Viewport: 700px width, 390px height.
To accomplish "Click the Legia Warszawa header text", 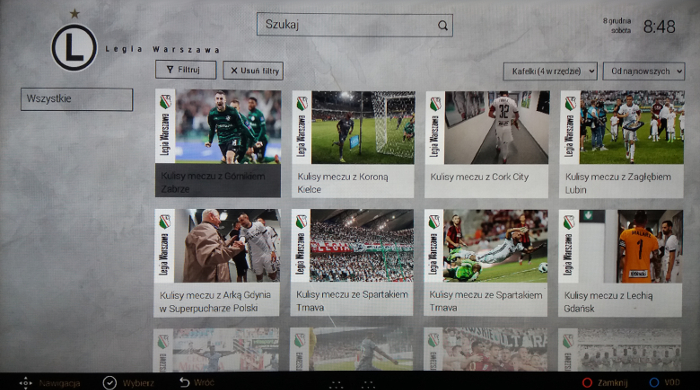I will [x=162, y=49].
